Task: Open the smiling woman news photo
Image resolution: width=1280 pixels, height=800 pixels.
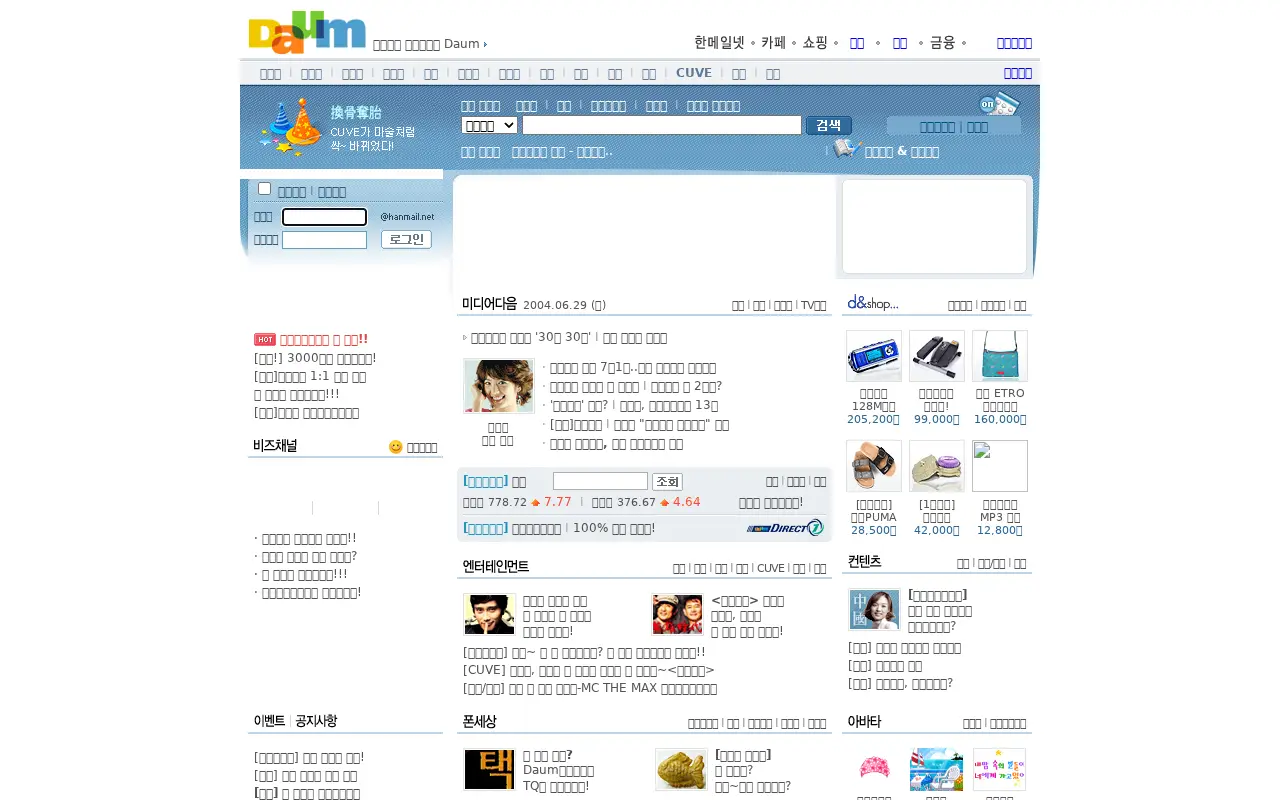Action: coord(499,385)
